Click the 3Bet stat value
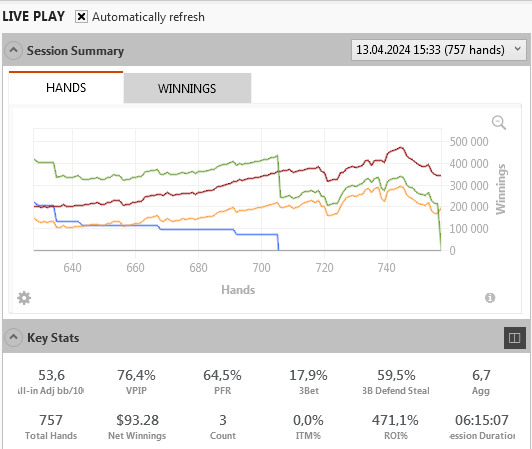 click(308, 375)
